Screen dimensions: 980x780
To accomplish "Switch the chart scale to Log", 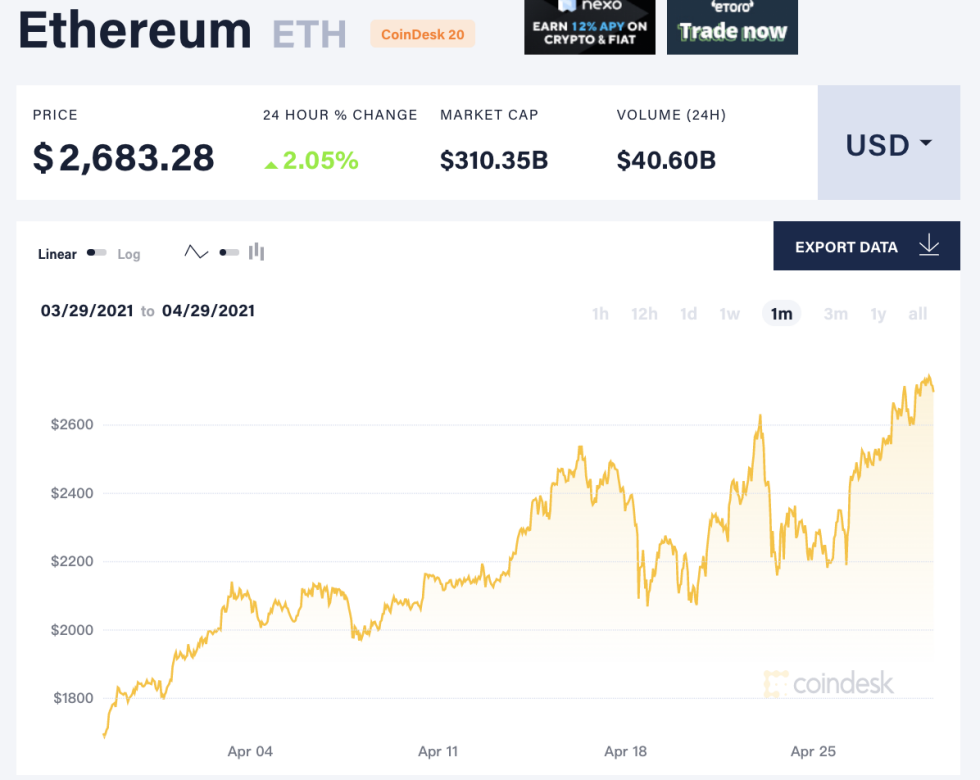I will pos(129,254).
